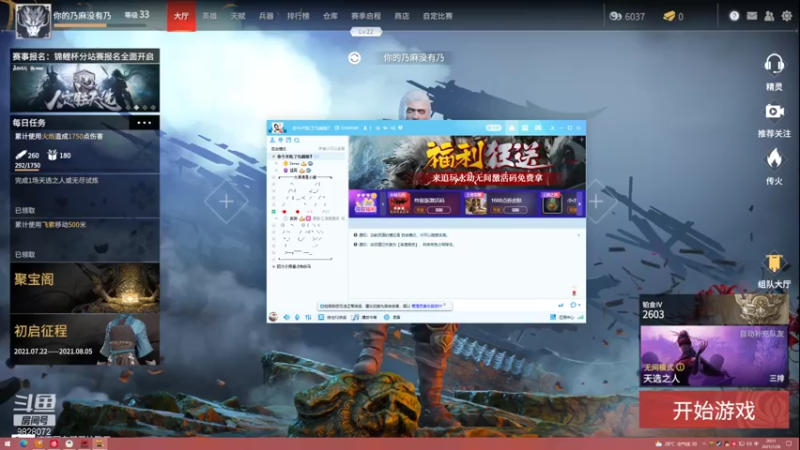Claim the first reward card's button

tap(439, 210)
